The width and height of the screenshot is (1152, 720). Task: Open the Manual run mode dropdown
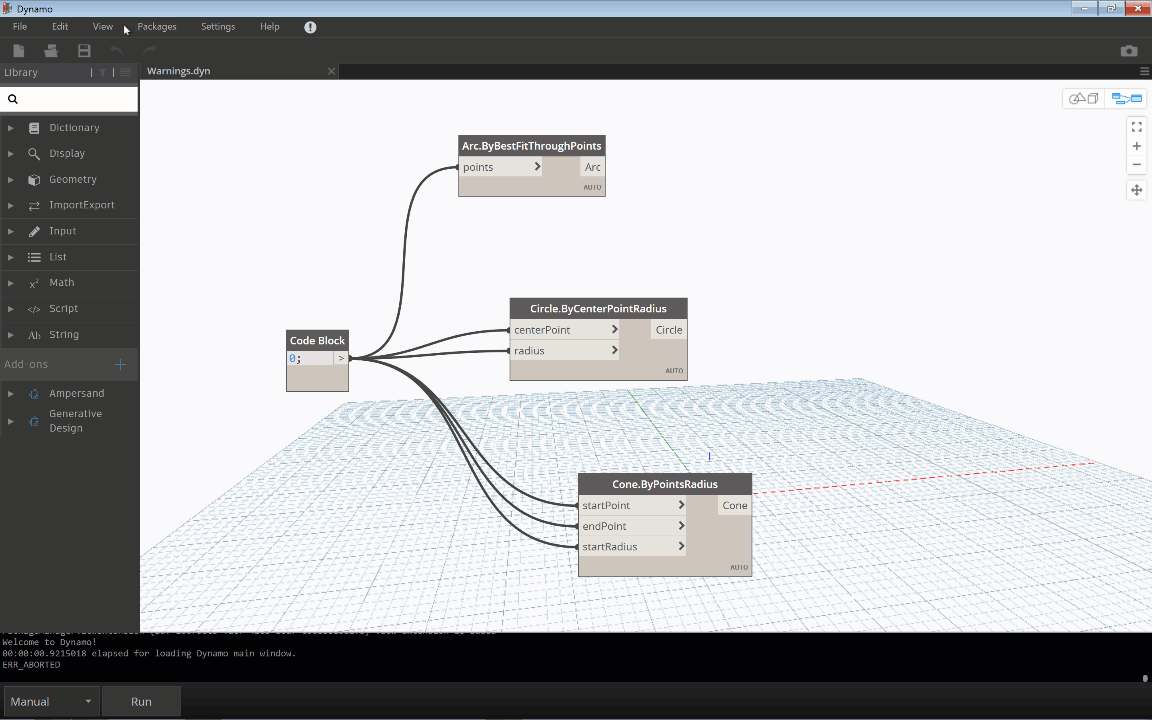pyautogui.click(x=51, y=702)
